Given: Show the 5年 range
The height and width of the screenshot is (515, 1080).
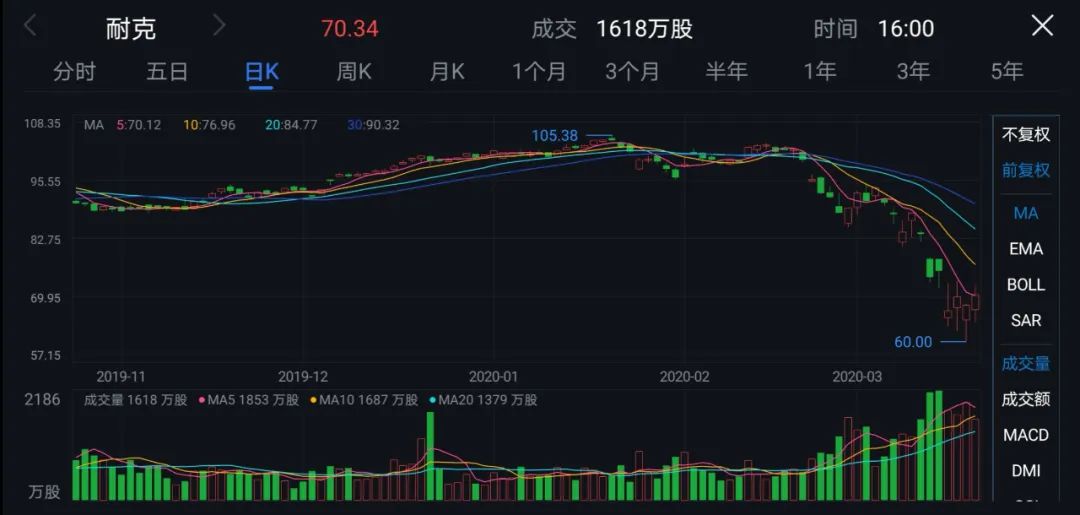Looking at the screenshot, I should pyautogui.click(x=1007, y=72).
